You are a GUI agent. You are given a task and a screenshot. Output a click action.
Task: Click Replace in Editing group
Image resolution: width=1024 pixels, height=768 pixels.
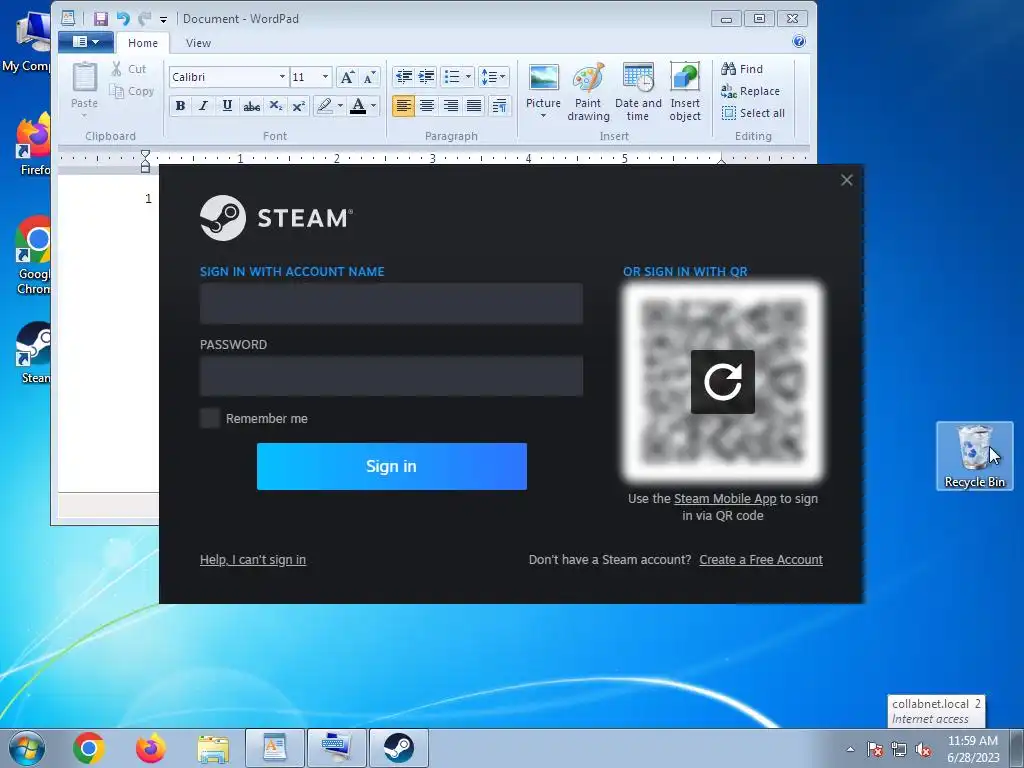coord(750,91)
